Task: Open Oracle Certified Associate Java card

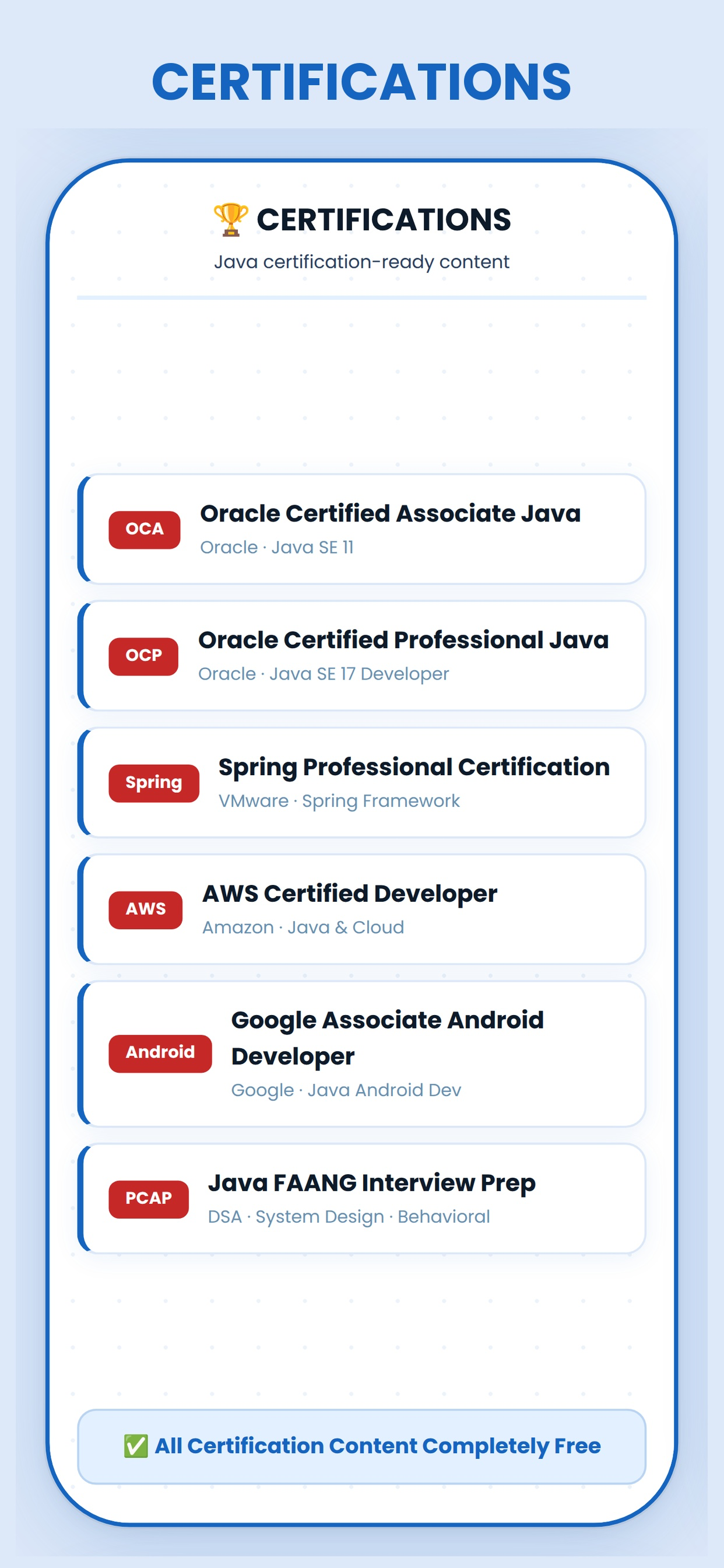Action: tap(361, 530)
